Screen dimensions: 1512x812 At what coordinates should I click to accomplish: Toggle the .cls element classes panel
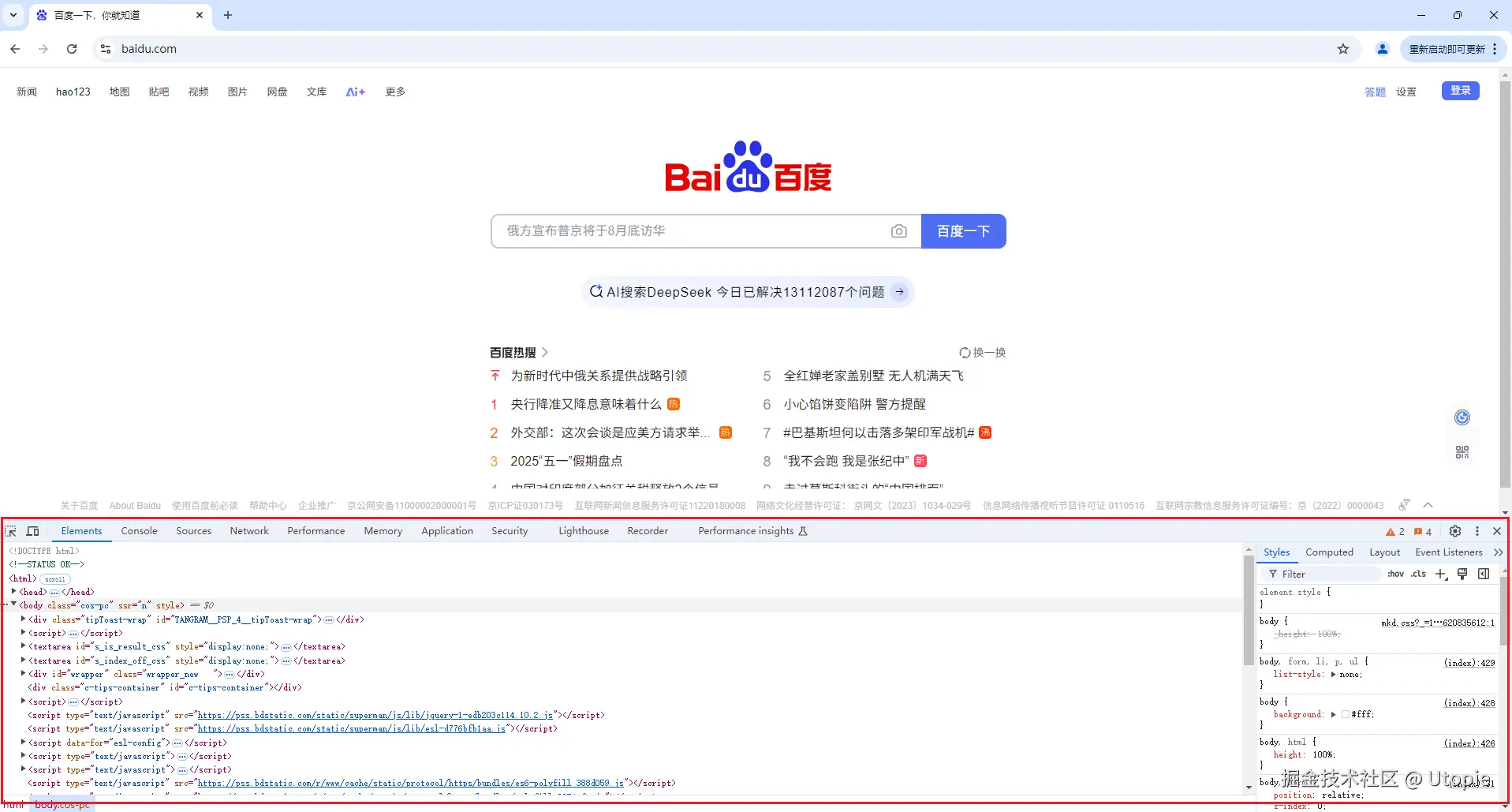point(1418,574)
